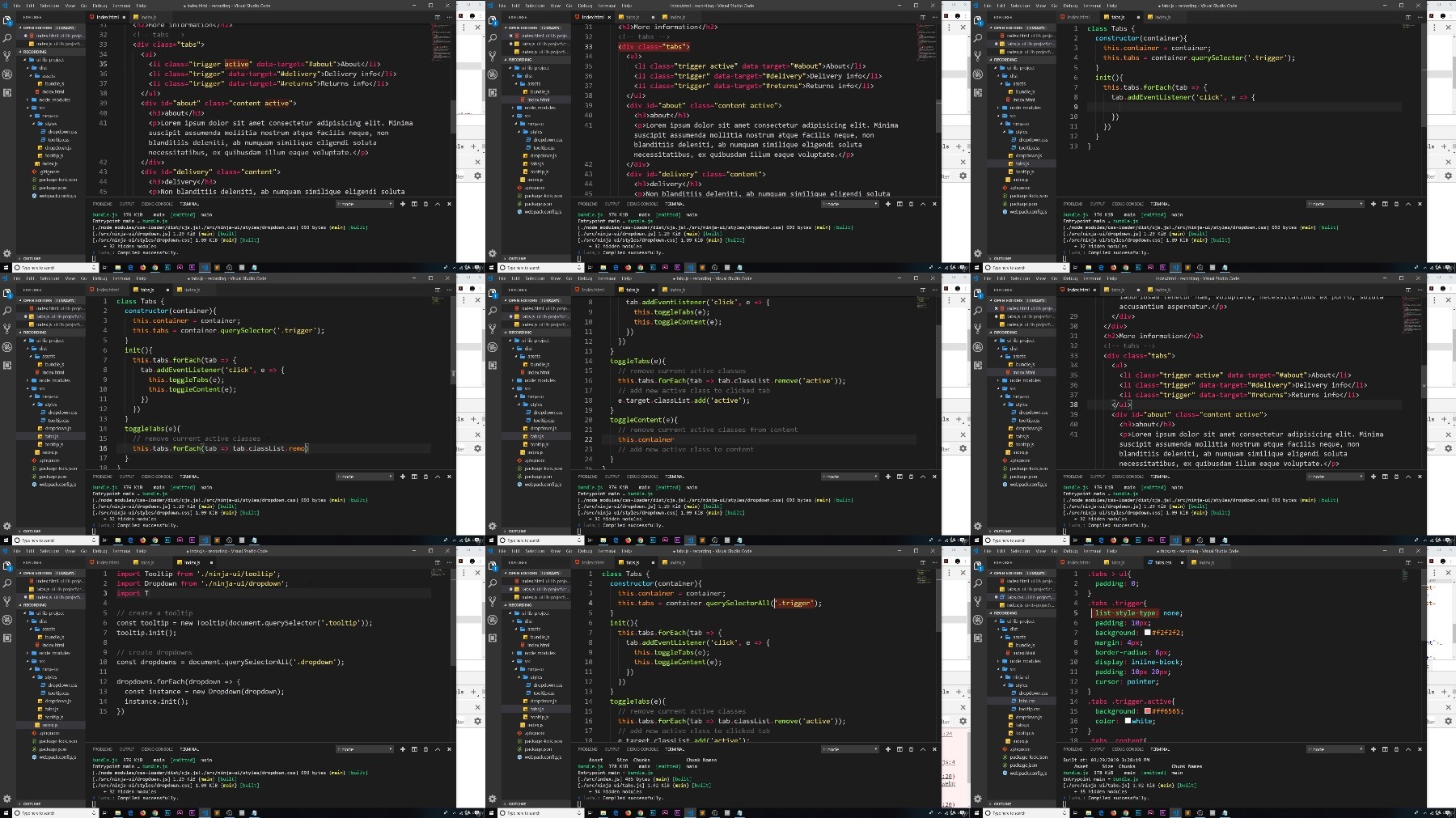Select Terminal panel tab in the classList.remo window
The height and width of the screenshot is (818, 1456).
[x=188, y=477]
